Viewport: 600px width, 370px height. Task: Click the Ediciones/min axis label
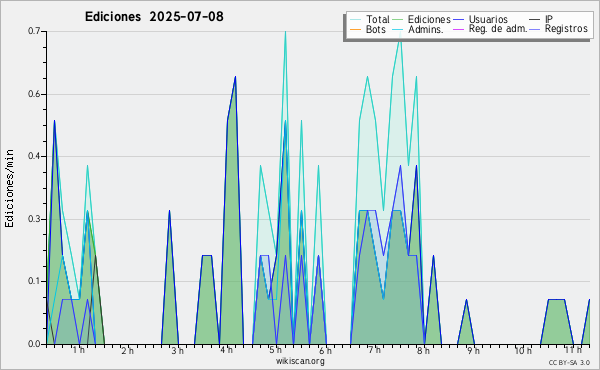tap(9, 188)
